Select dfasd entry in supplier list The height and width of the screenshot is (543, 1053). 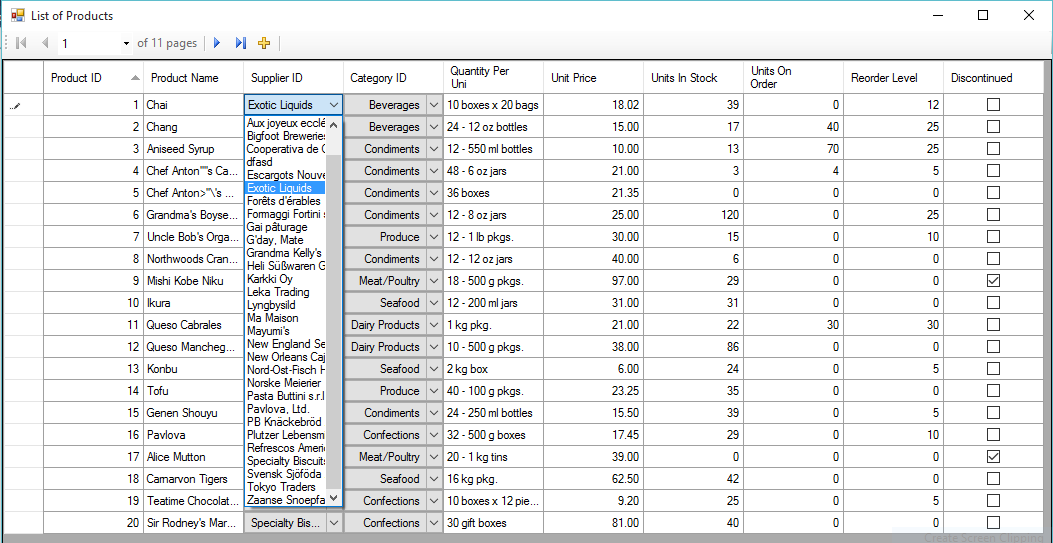coord(286,162)
